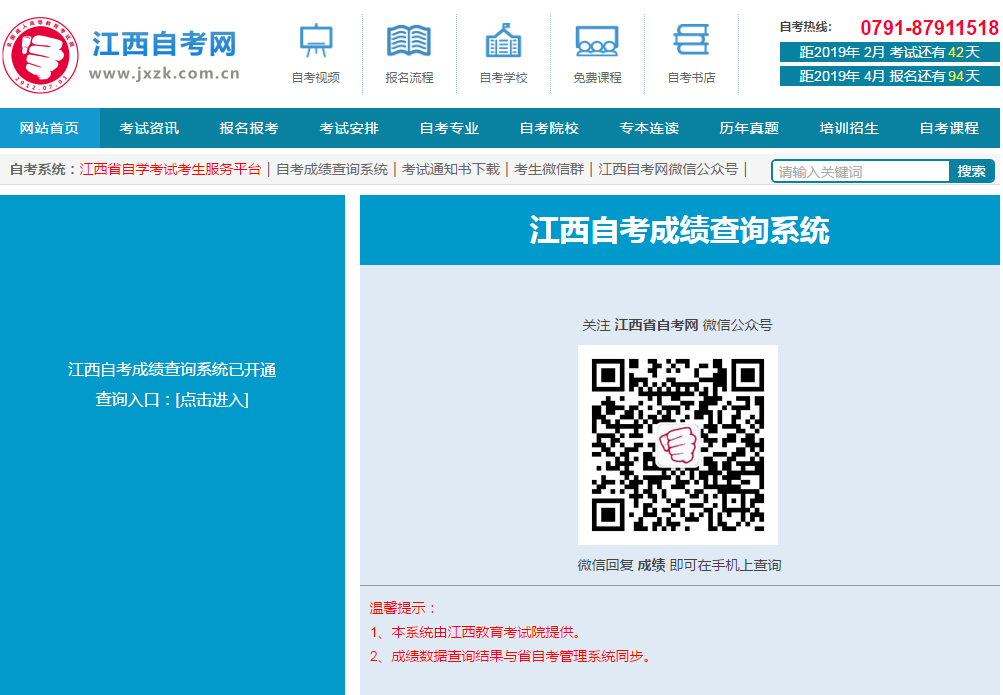
Task: Click the 自考学校 building icon
Action: pos(503,41)
